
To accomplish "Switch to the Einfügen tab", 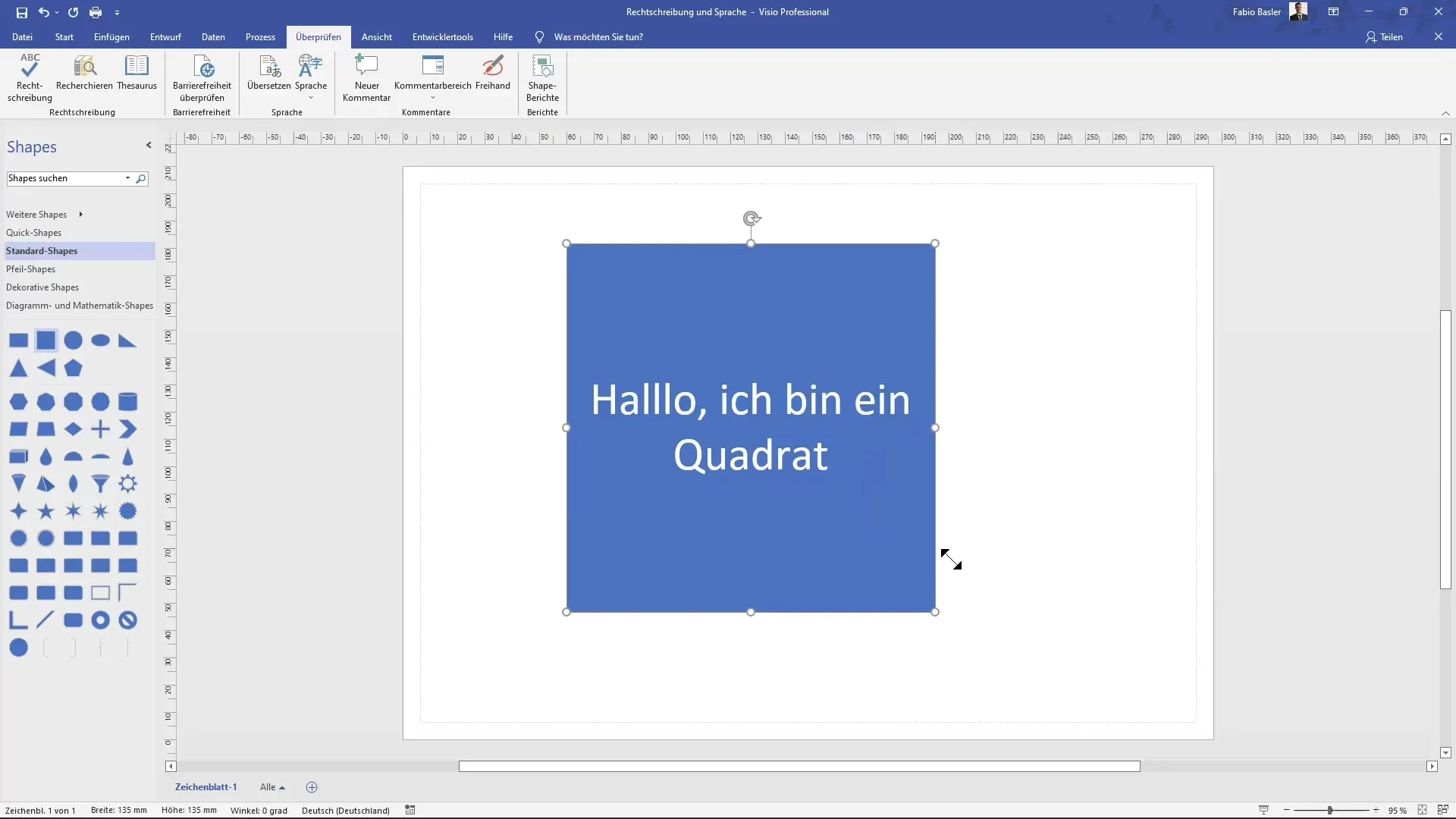I will tap(111, 37).
